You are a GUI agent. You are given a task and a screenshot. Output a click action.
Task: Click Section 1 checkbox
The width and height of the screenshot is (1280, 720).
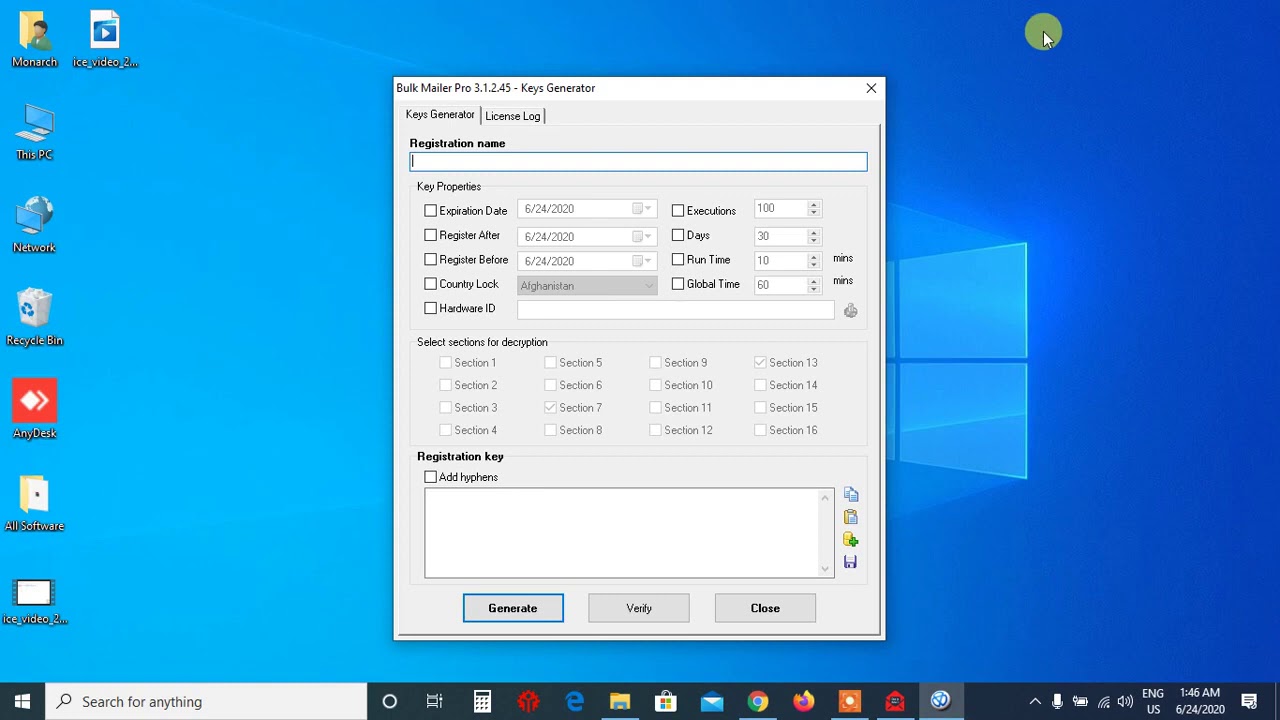pyautogui.click(x=445, y=363)
